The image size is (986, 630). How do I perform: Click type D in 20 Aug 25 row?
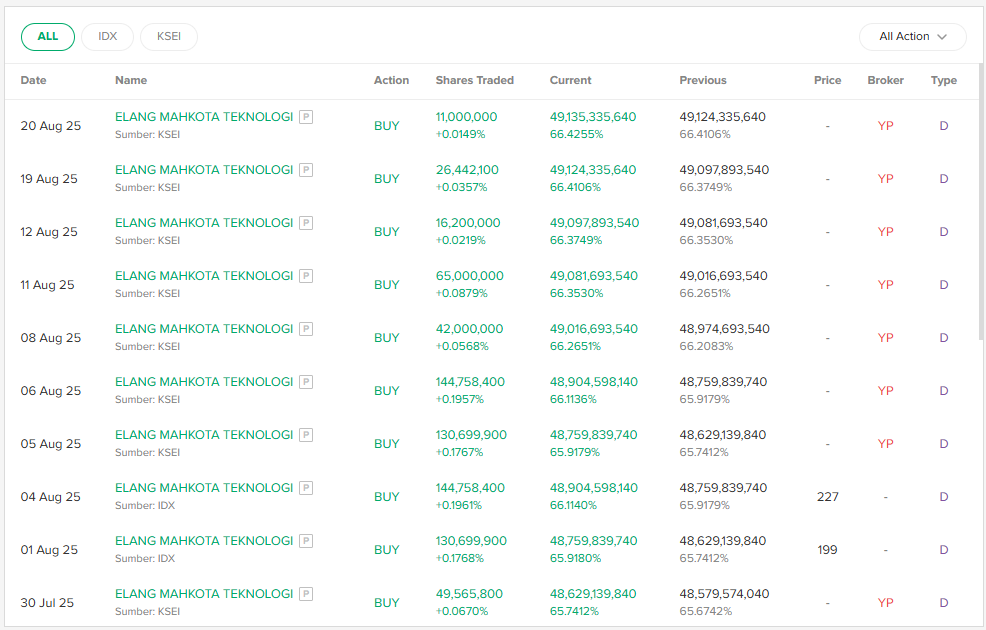pyautogui.click(x=944, y=126)
